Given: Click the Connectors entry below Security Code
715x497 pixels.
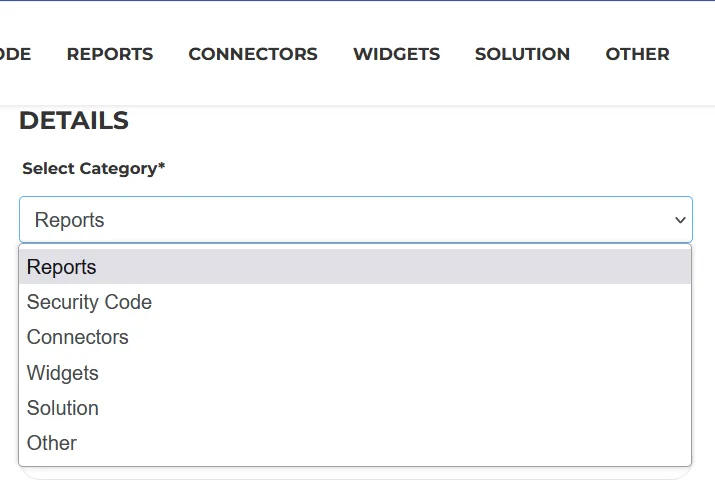Looking at the screenshot, I should tap(355, 337).
